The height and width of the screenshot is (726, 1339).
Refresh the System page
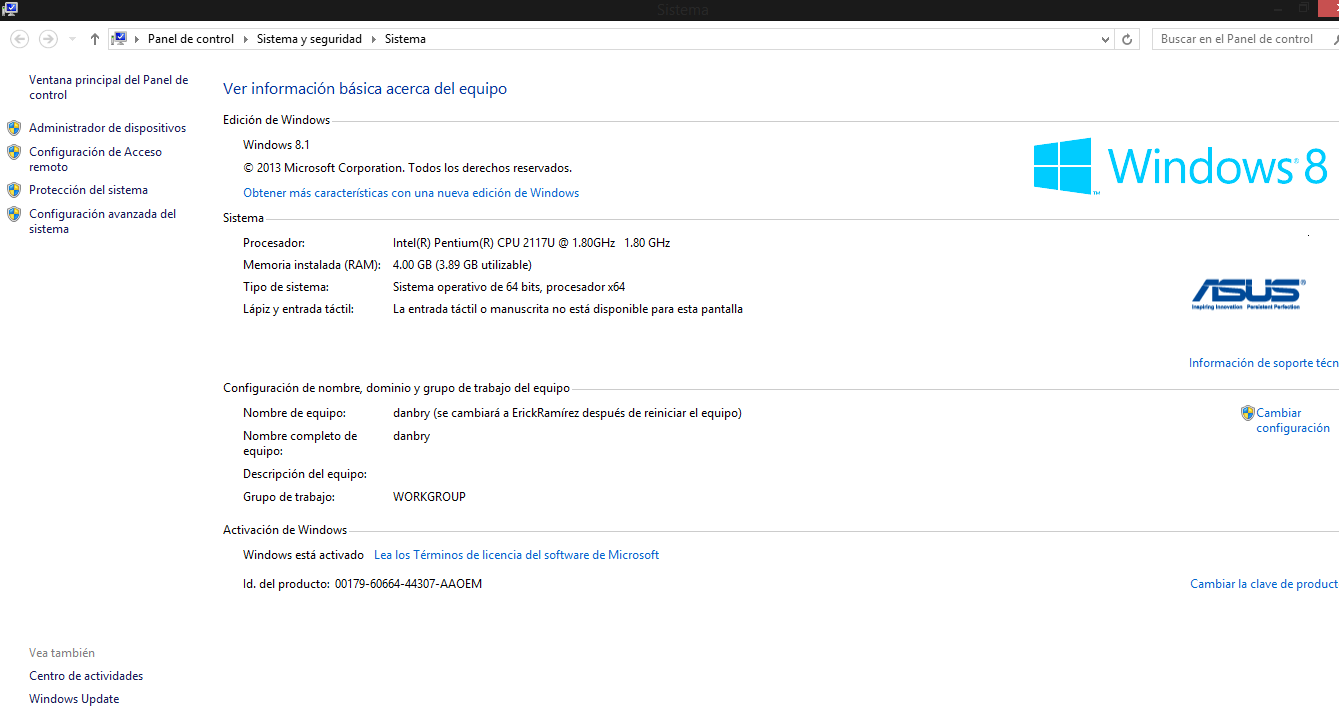[x=1128, y=39]
